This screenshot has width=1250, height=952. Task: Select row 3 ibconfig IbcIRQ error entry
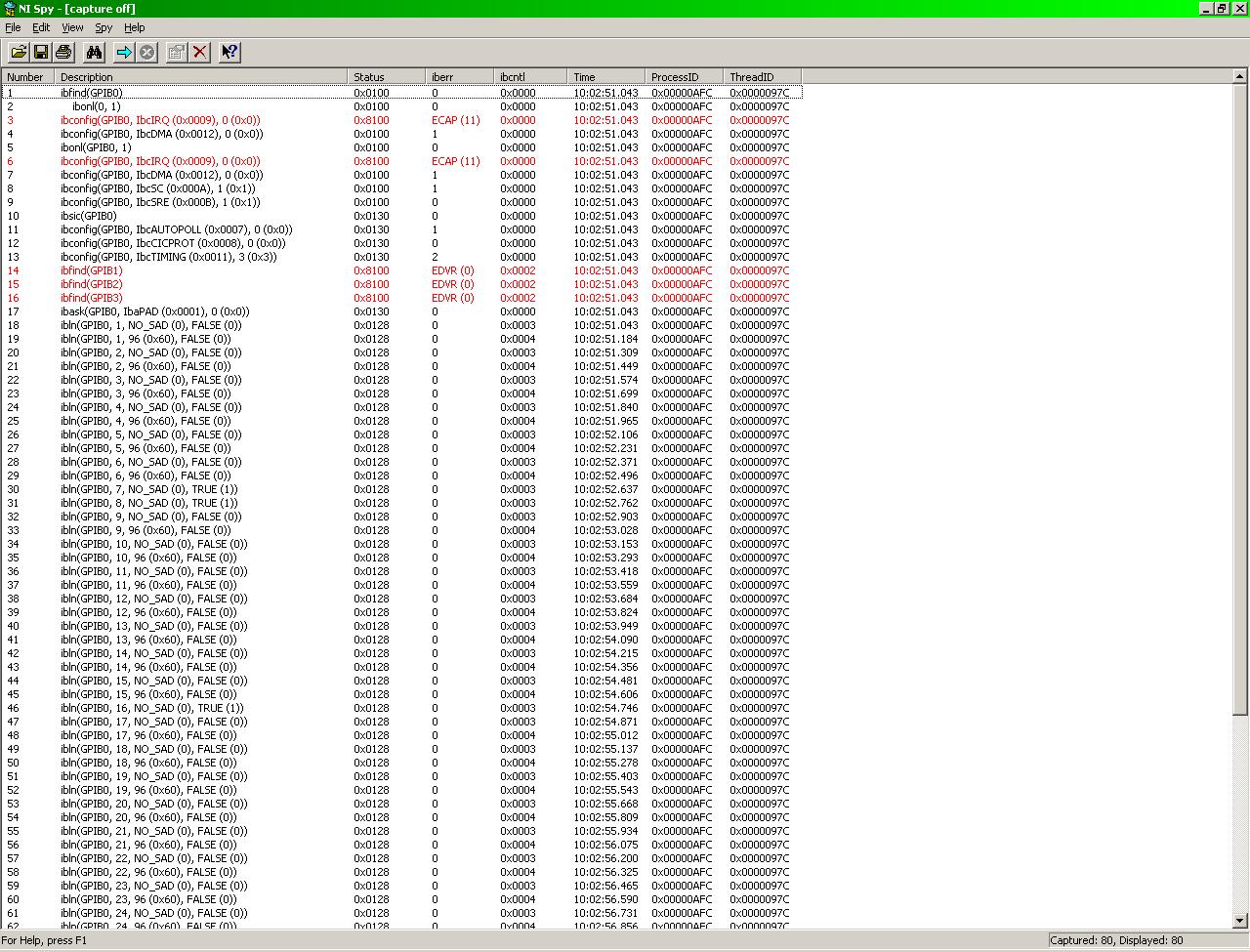pos(160,120)
